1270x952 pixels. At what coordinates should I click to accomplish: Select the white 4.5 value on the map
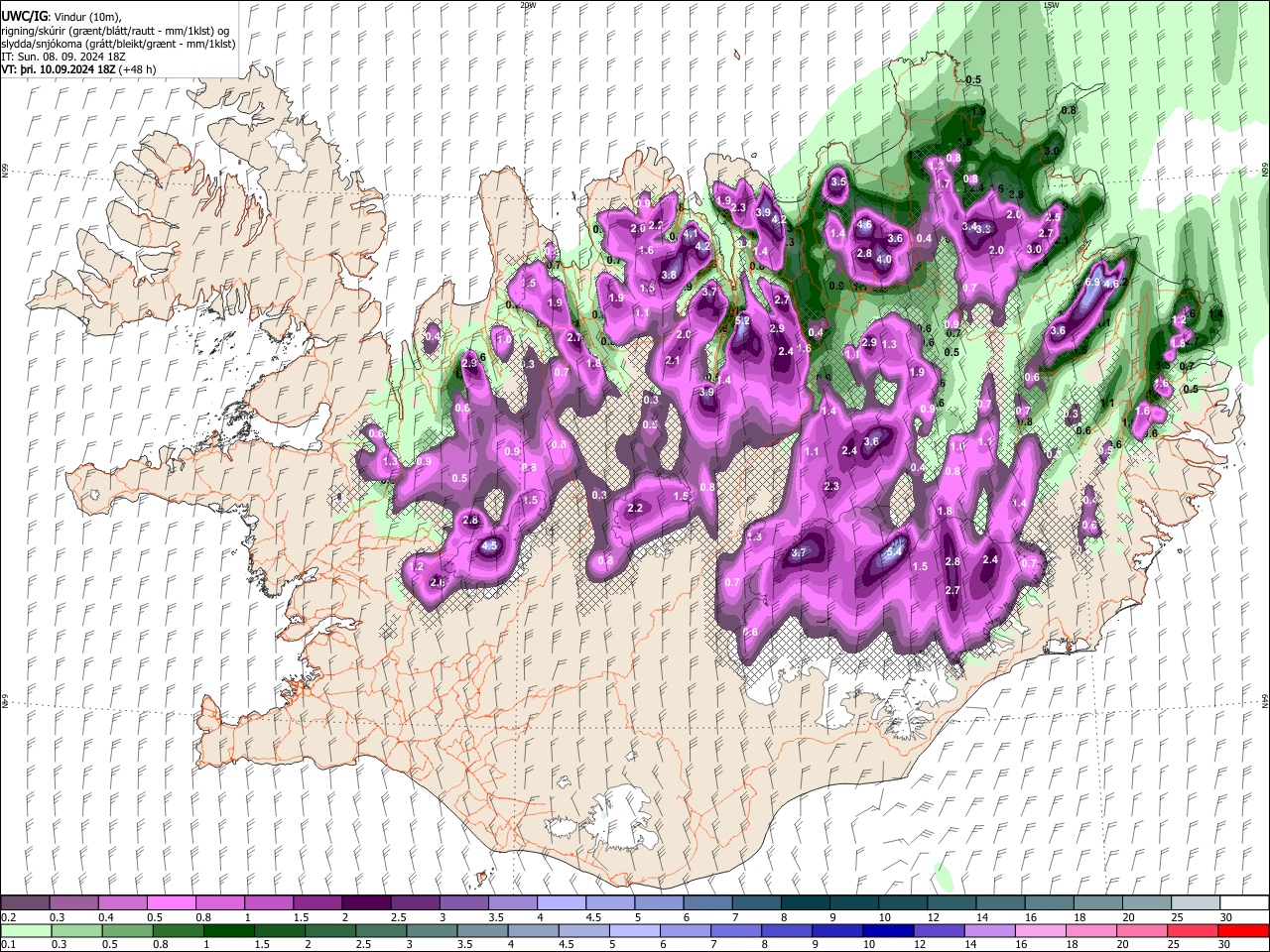(x=489, y=545)
